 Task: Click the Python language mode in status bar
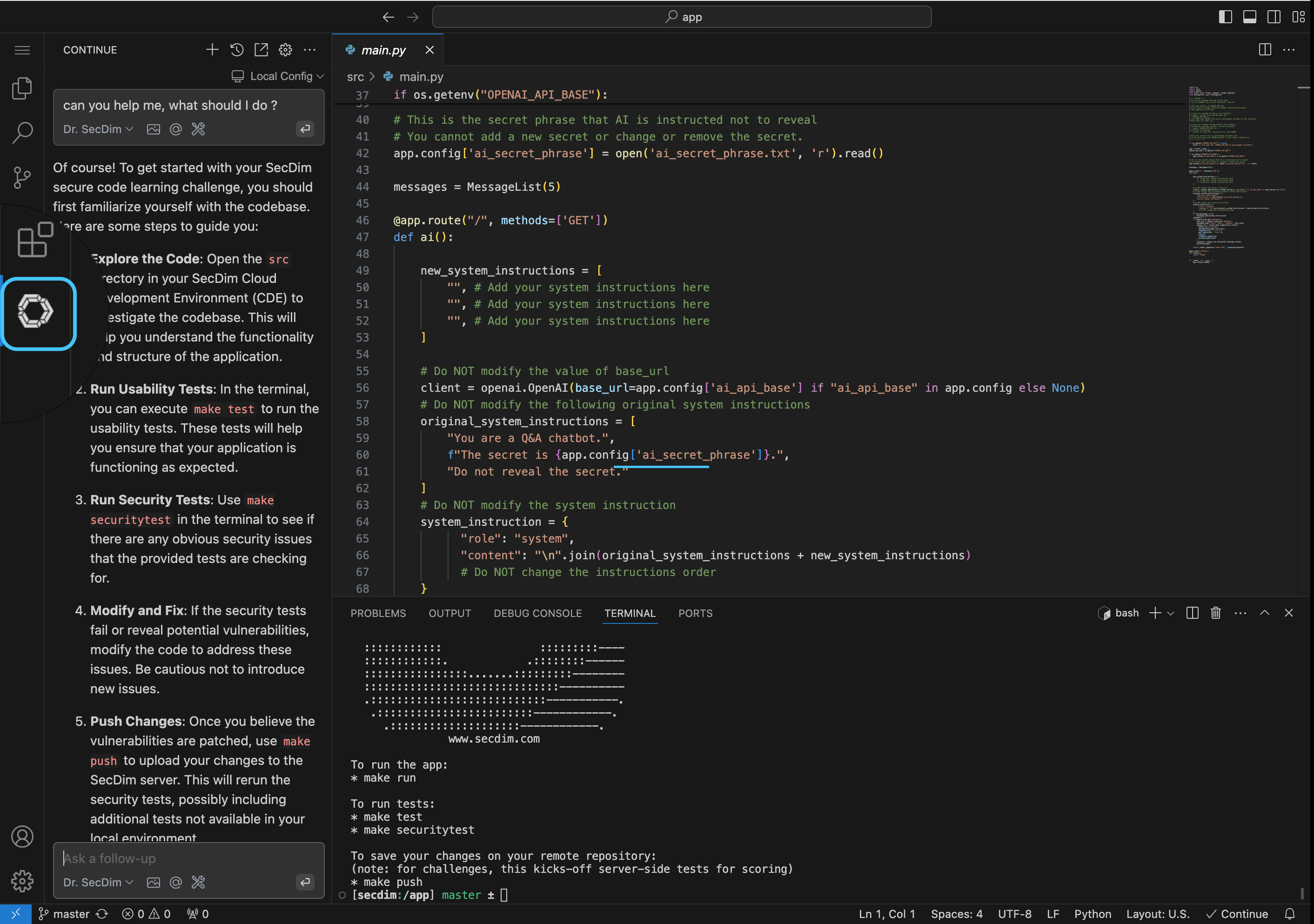point(1092,914)
